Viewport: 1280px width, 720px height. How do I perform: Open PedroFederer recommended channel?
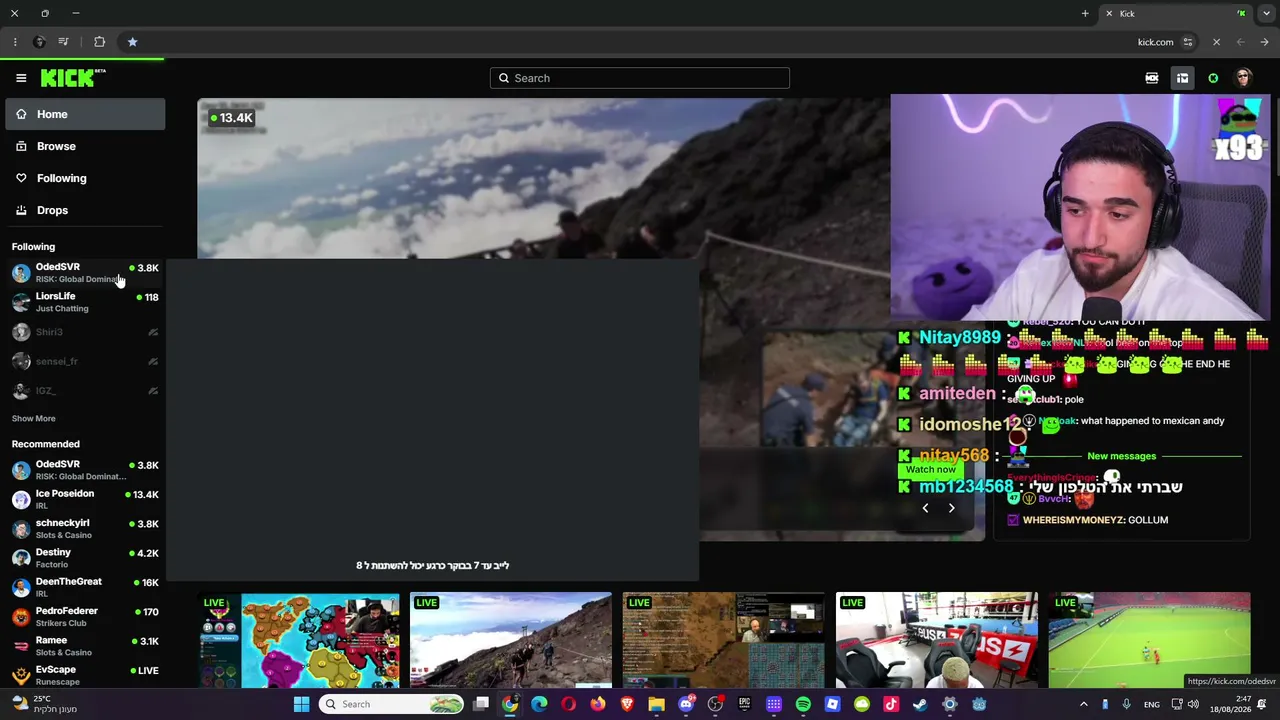pyautogui.click(x=85, y=617)
